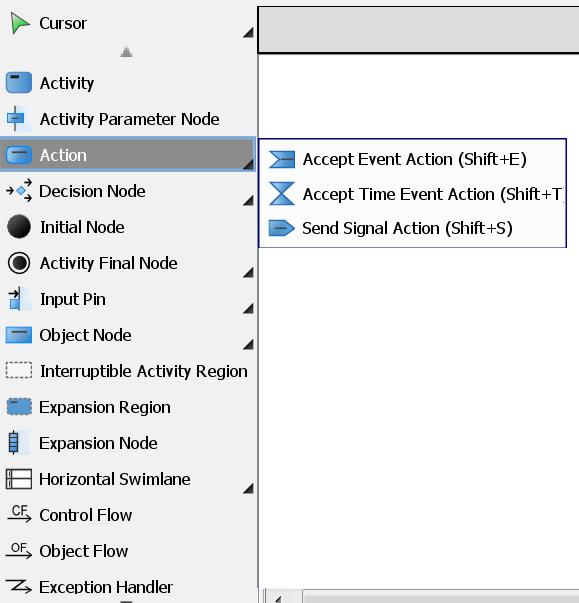
Task: Pick the Expansion Node icon
Action: (x=14, y=443)
